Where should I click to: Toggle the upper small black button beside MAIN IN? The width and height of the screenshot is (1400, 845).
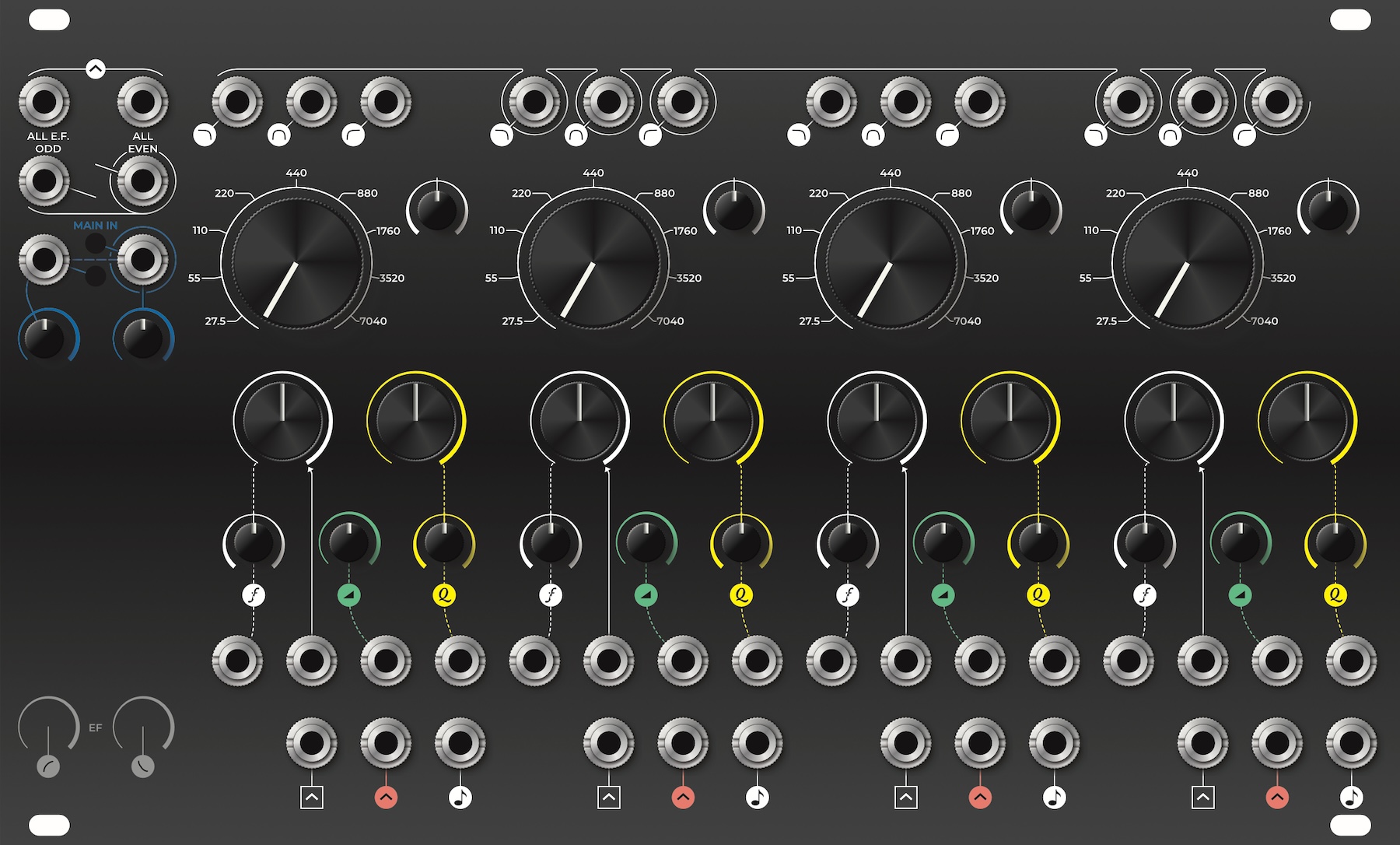point(95,244)
